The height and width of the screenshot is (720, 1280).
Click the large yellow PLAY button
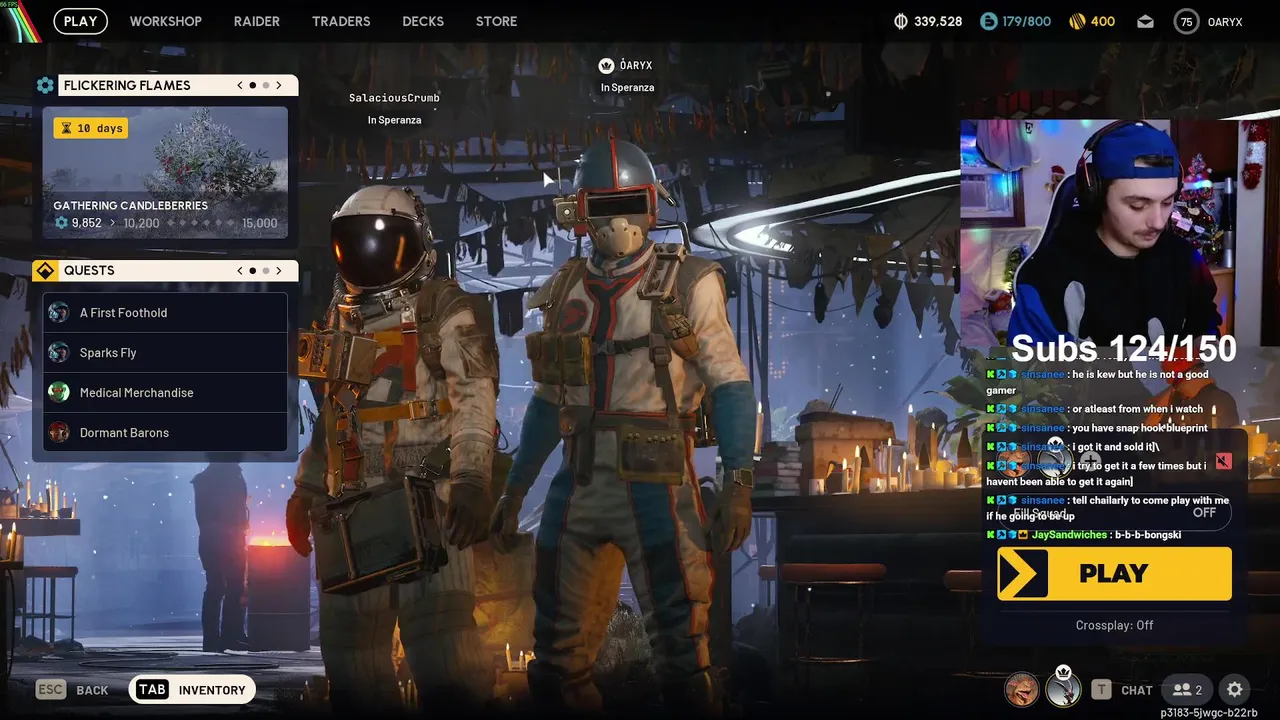[1114, 573]
